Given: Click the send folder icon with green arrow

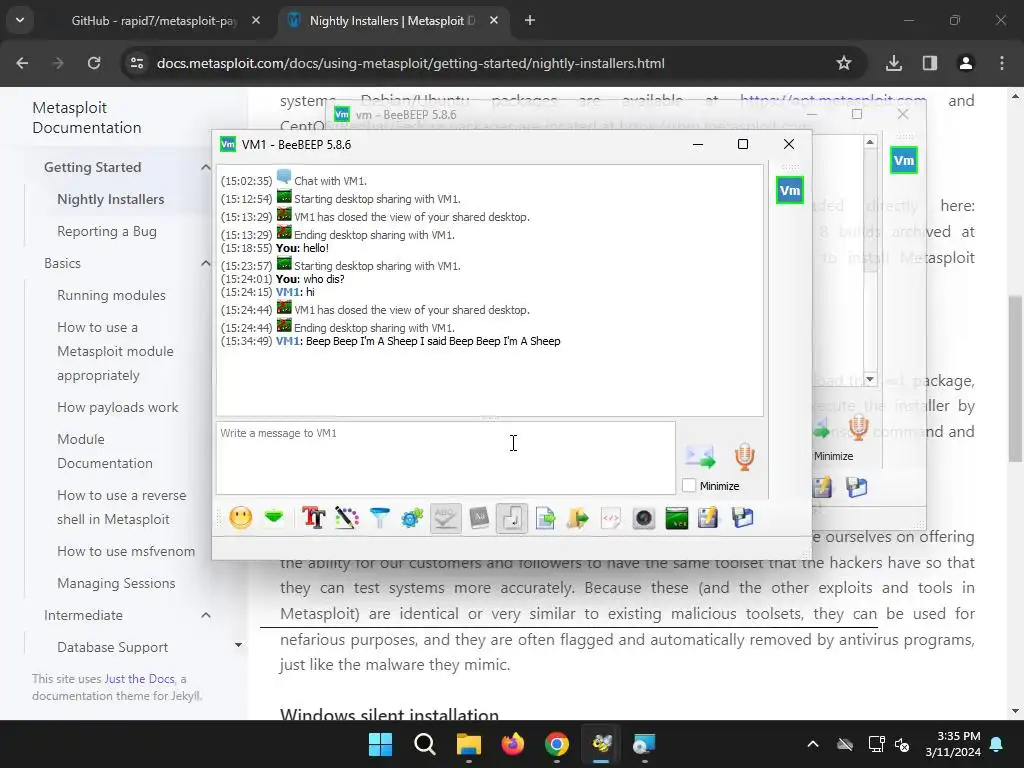Looking at the screenshot, I should coord(578,519).
